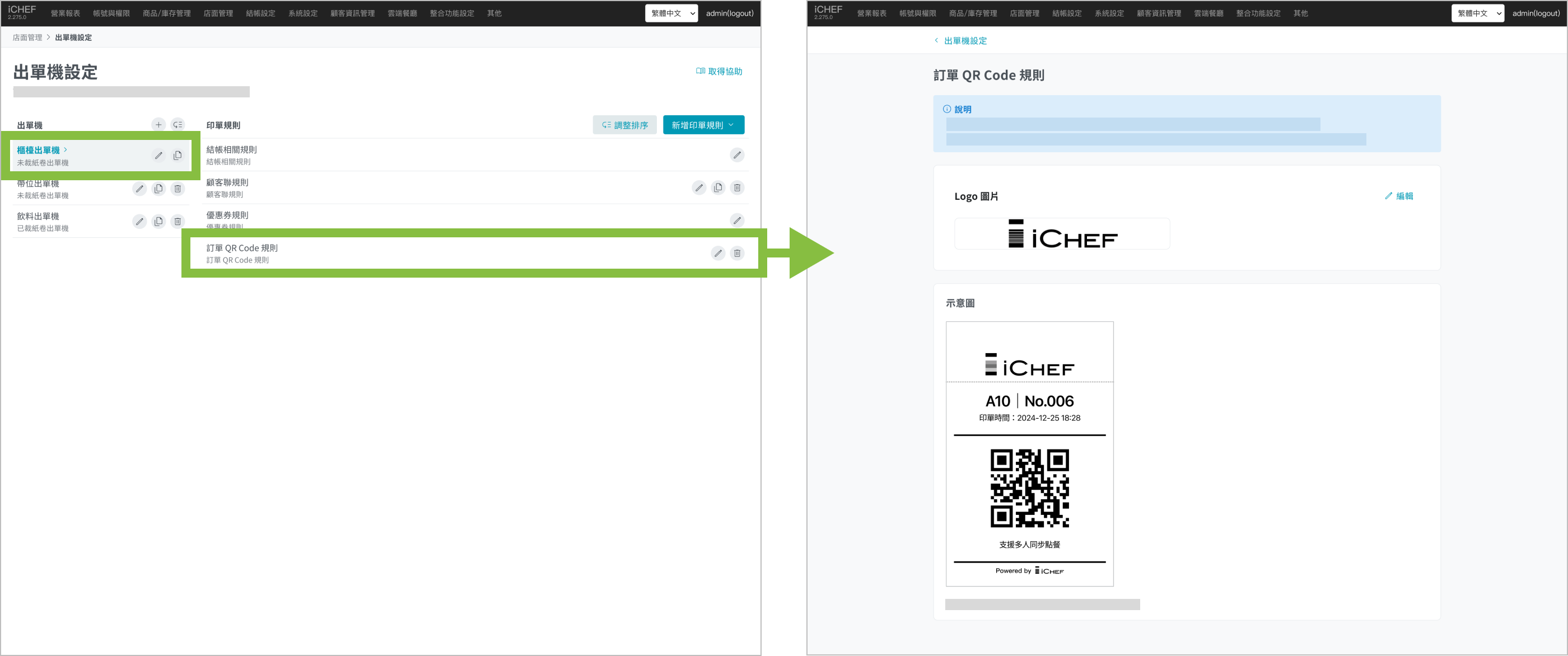
Task: Edit the 結帳相關規則 print rule
Action: pos(736,155)
